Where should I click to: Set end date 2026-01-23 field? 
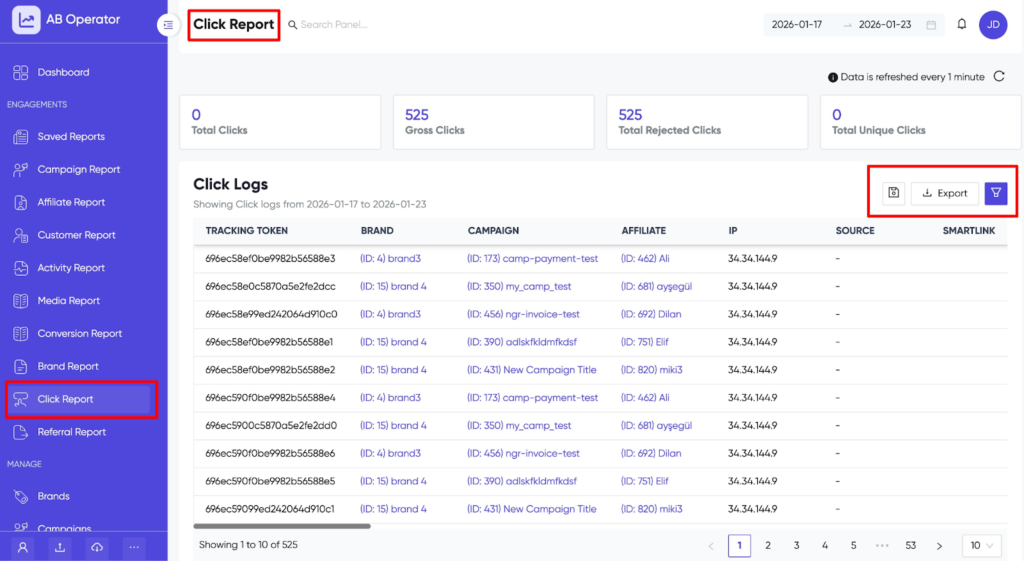(x=885, y=25)
